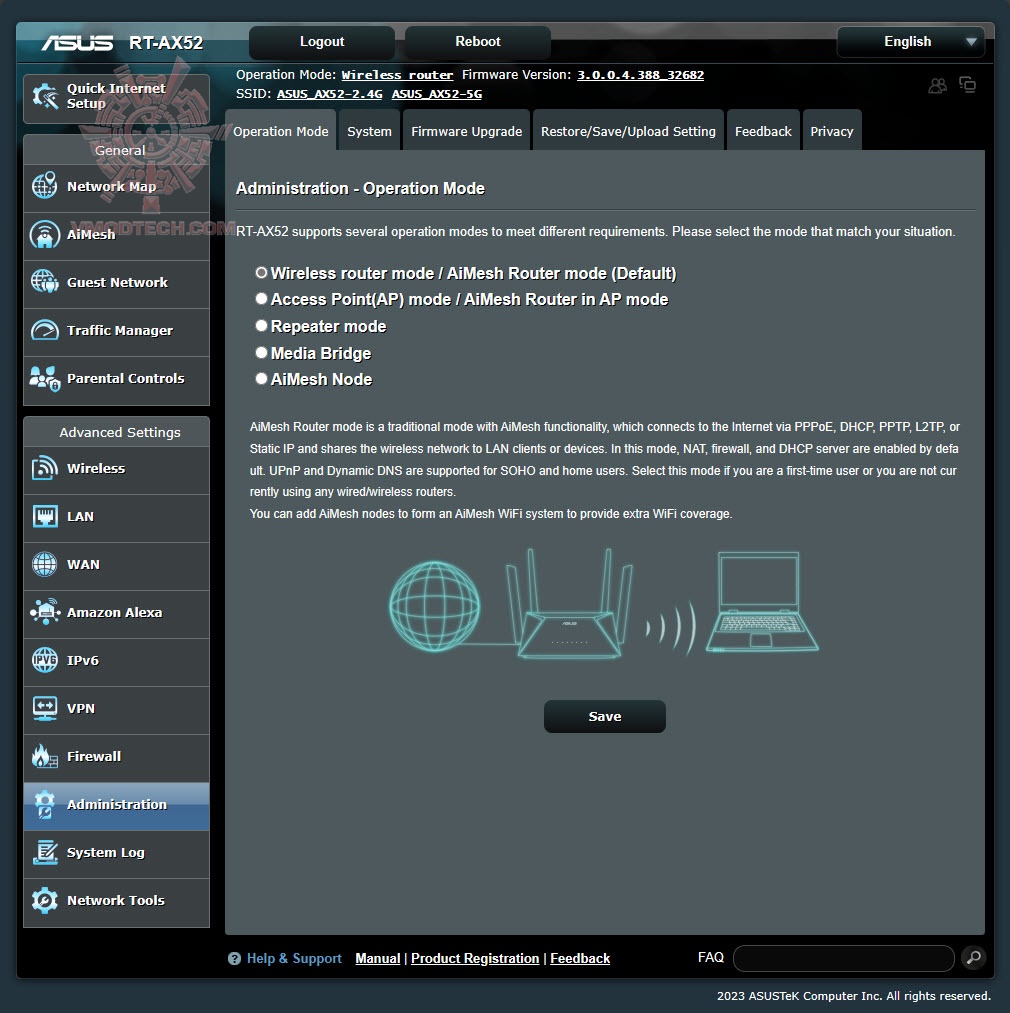
Task: Open the Manual link
Action: 377,958
